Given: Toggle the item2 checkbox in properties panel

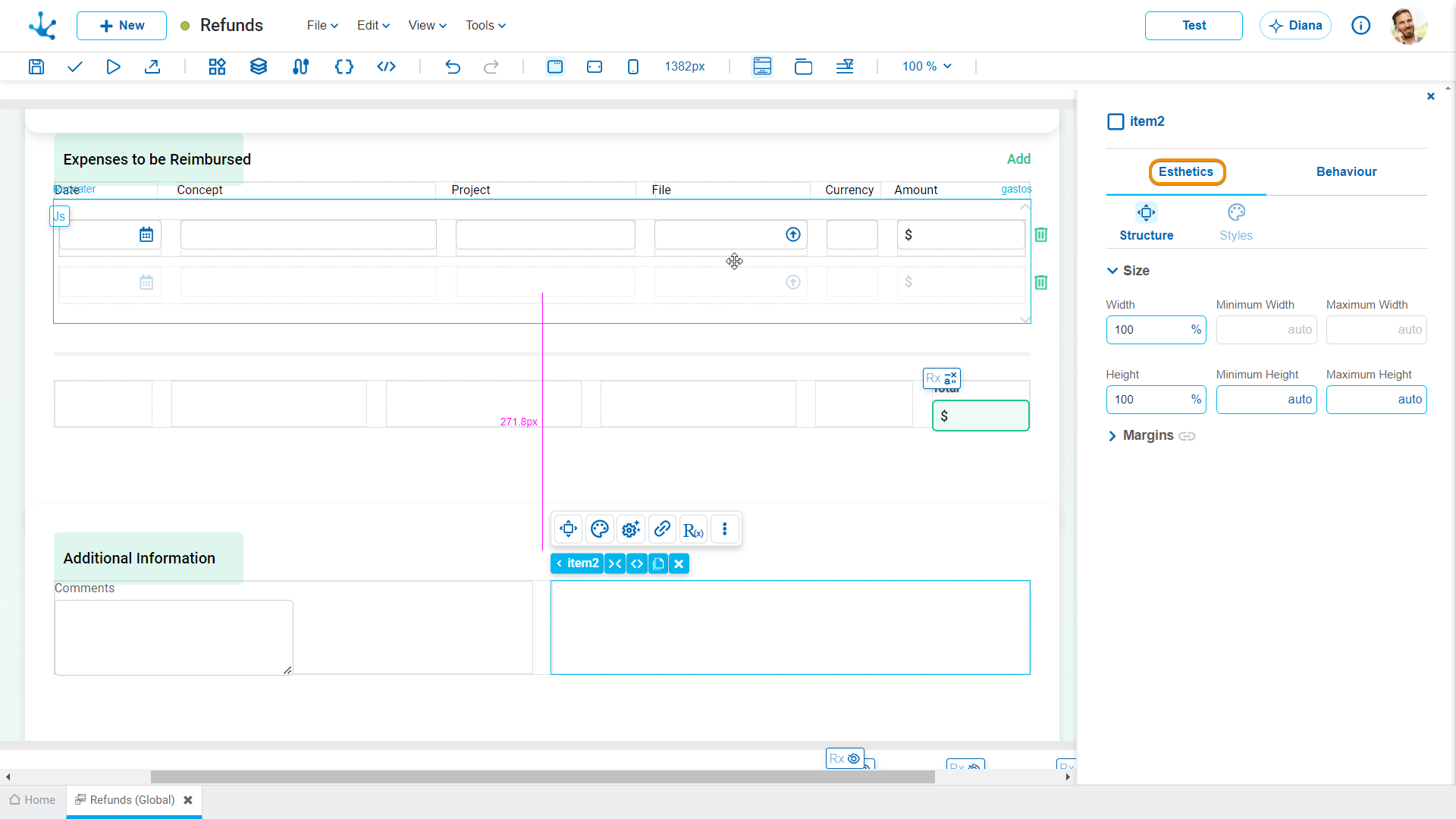Looking at the screenshot, I should 1116,122.
